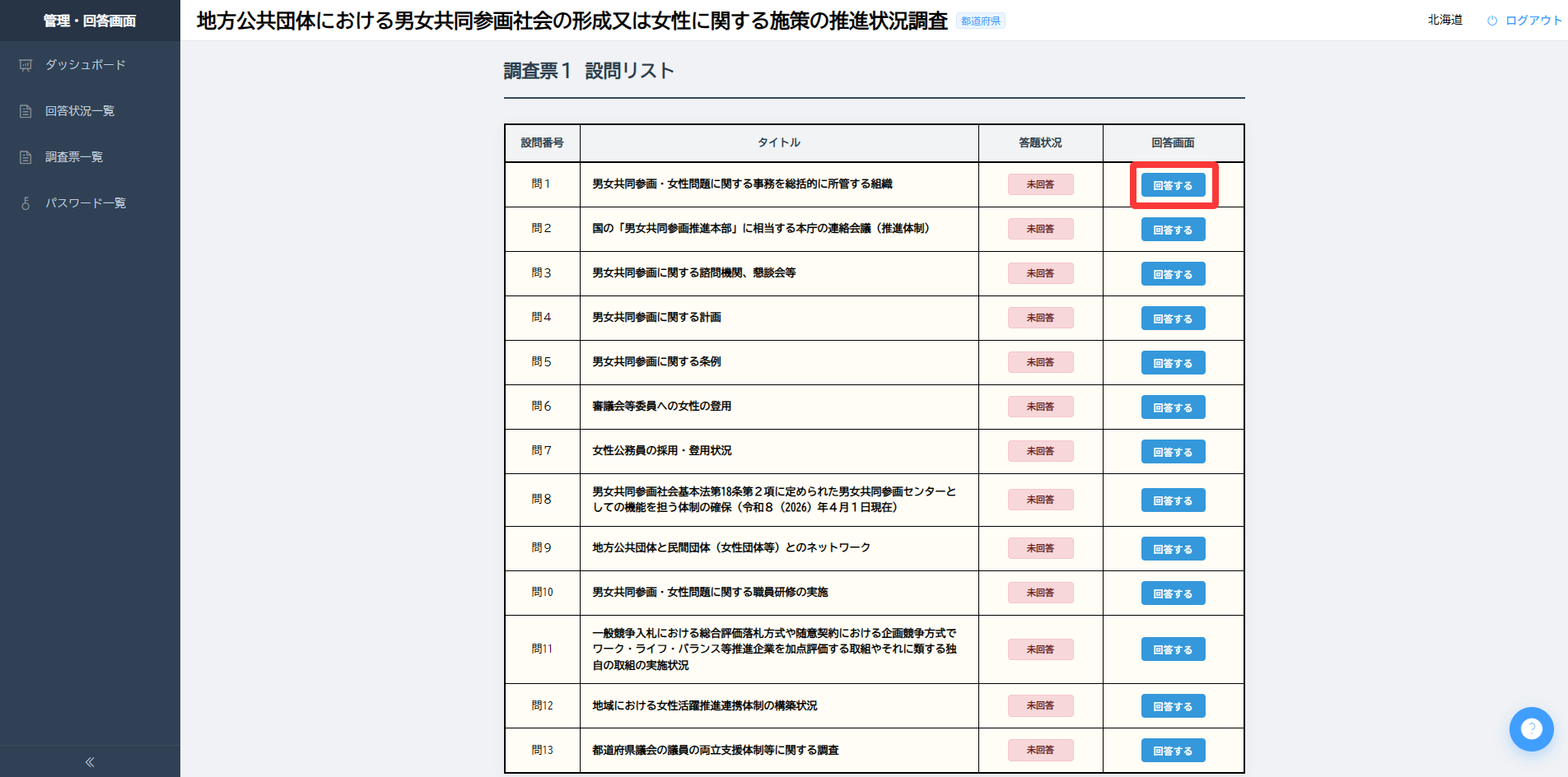Click title 男女共同参画に関する諮問機関、懇談会等
The width and height of the screenshot is (1568, 777).
pyautogui.click(x=694, y=272)
